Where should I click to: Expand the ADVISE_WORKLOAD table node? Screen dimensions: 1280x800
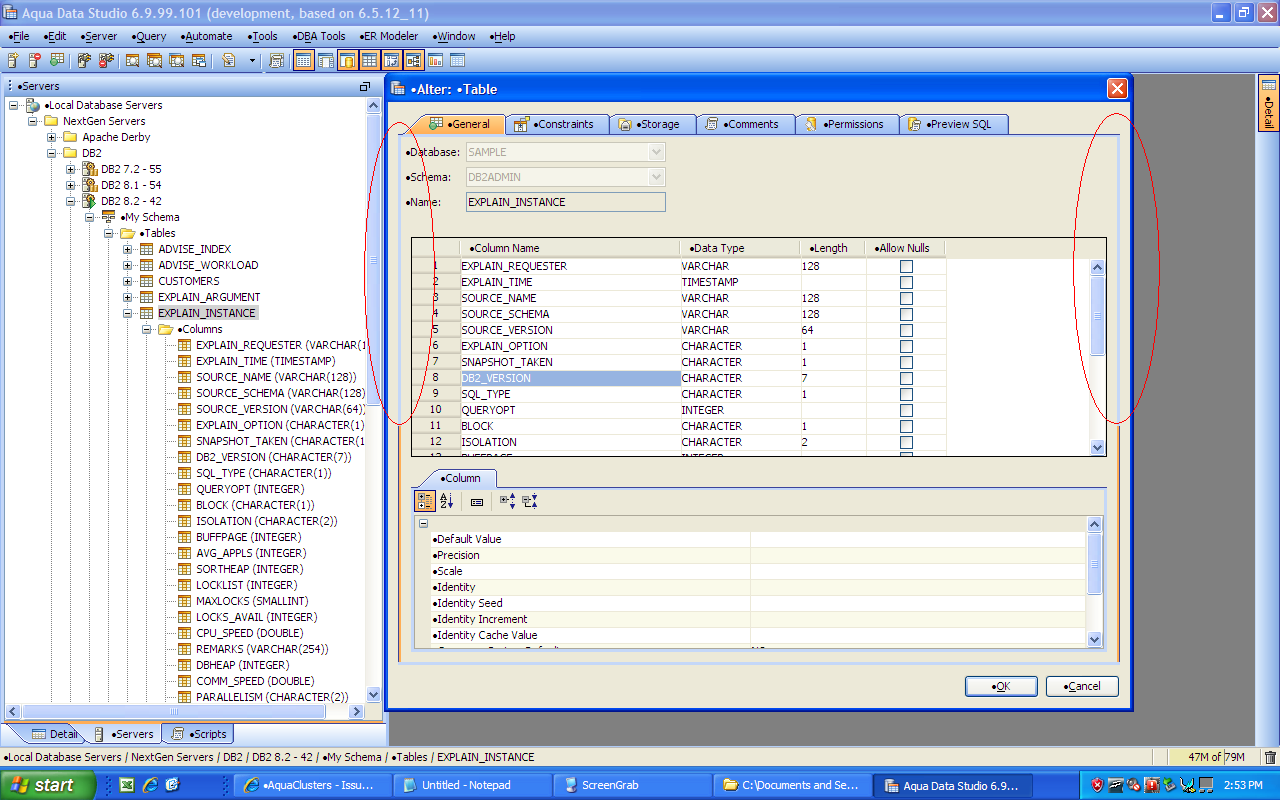[128, 265]
